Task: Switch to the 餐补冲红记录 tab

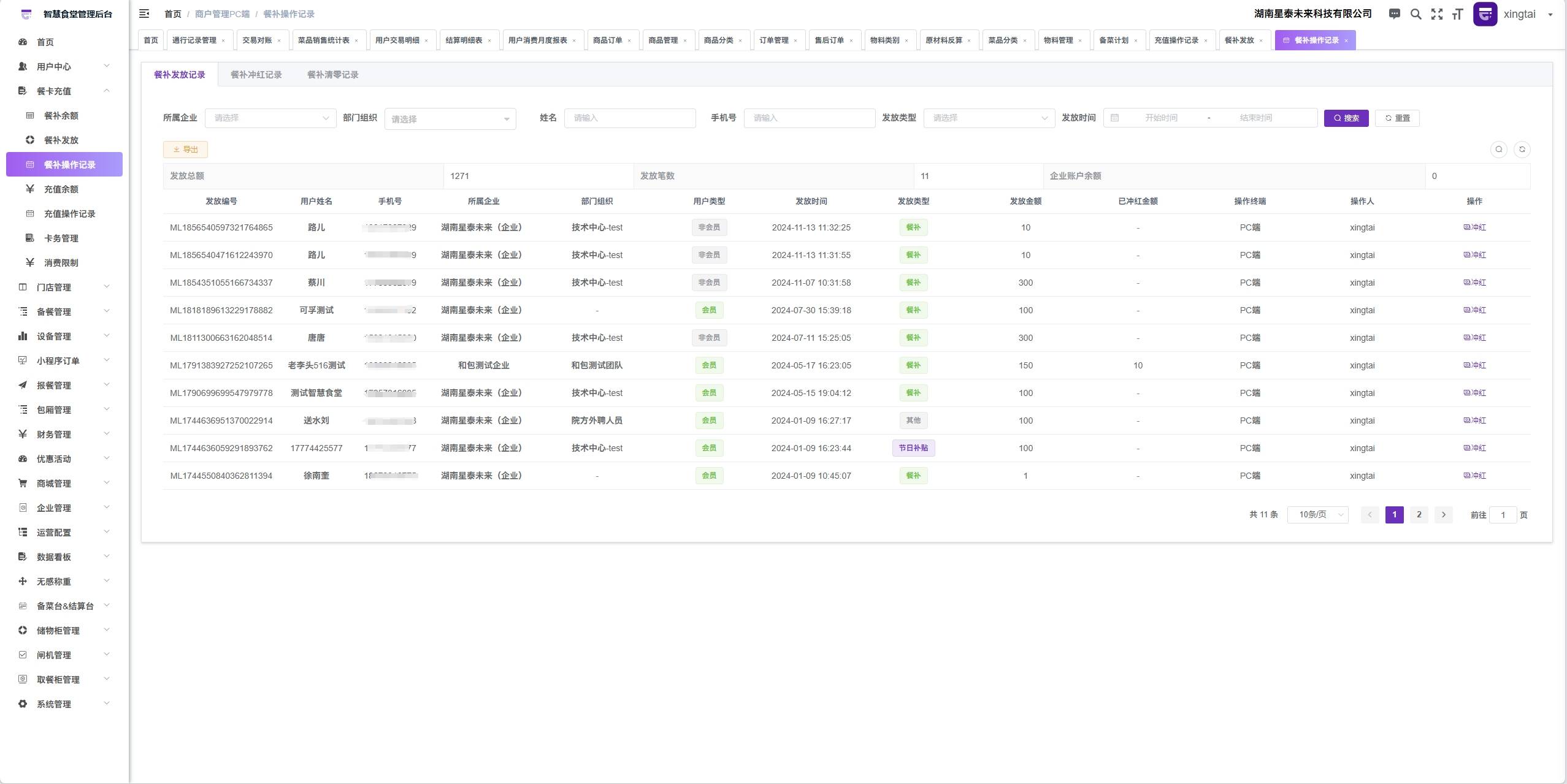Action: (x=256, y=75)
